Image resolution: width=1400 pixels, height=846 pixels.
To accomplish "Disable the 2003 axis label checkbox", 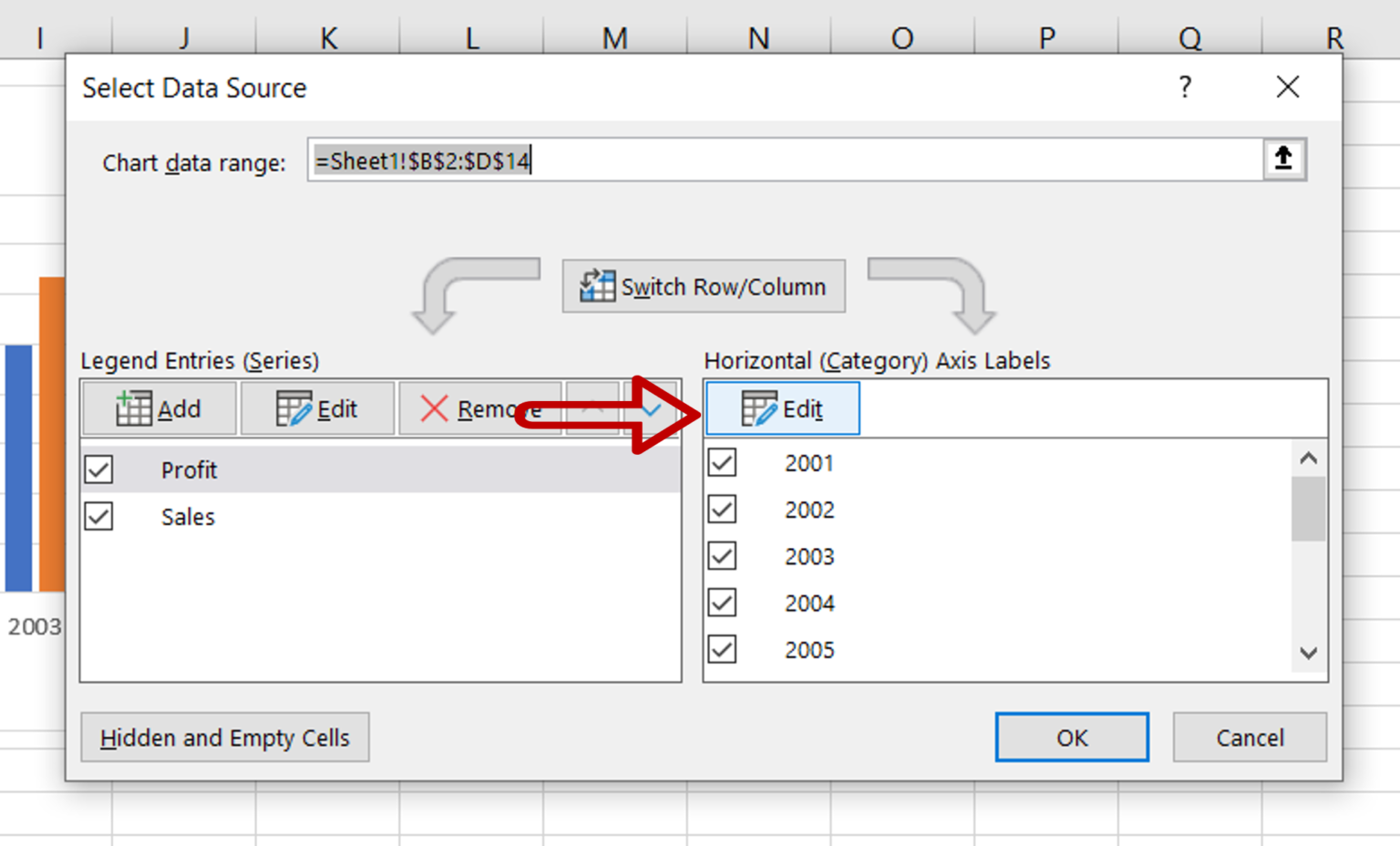I will pos(721,556).
